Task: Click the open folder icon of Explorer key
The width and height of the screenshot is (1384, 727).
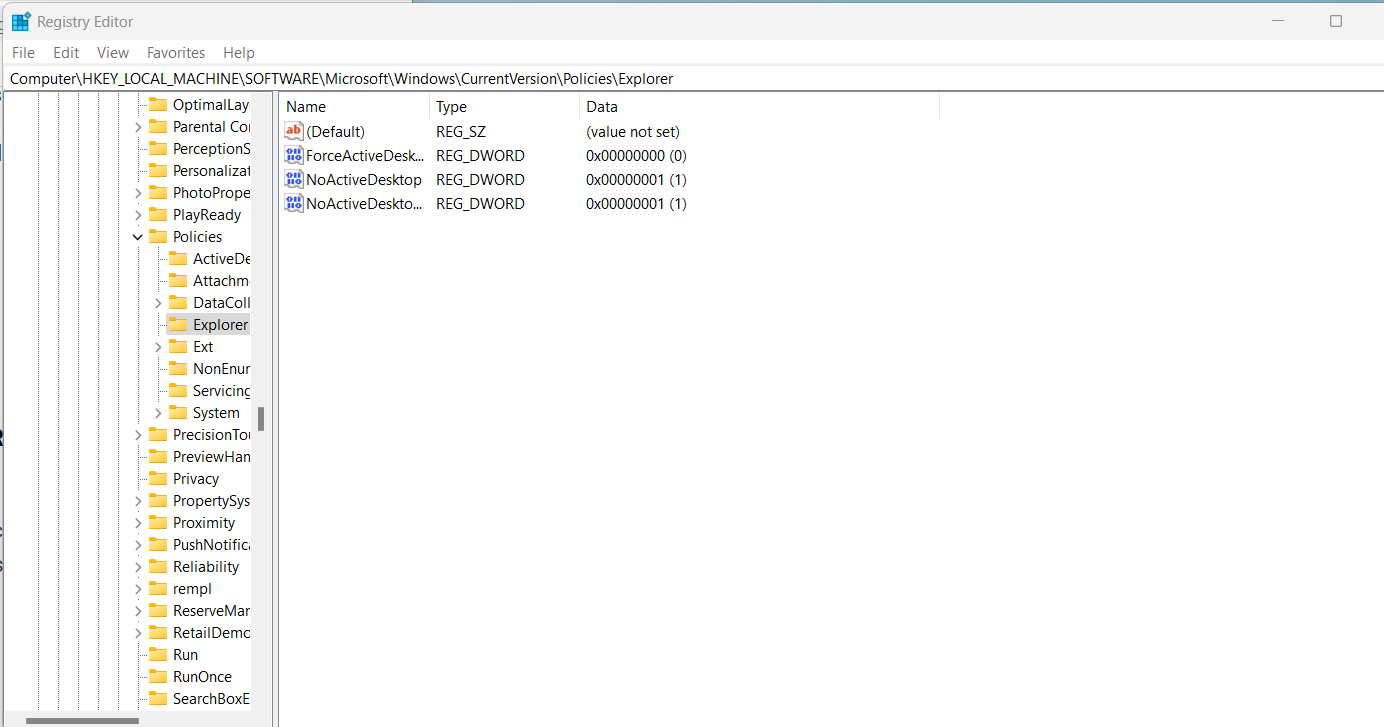Action: pyautogui.click(x=178, y=324)
